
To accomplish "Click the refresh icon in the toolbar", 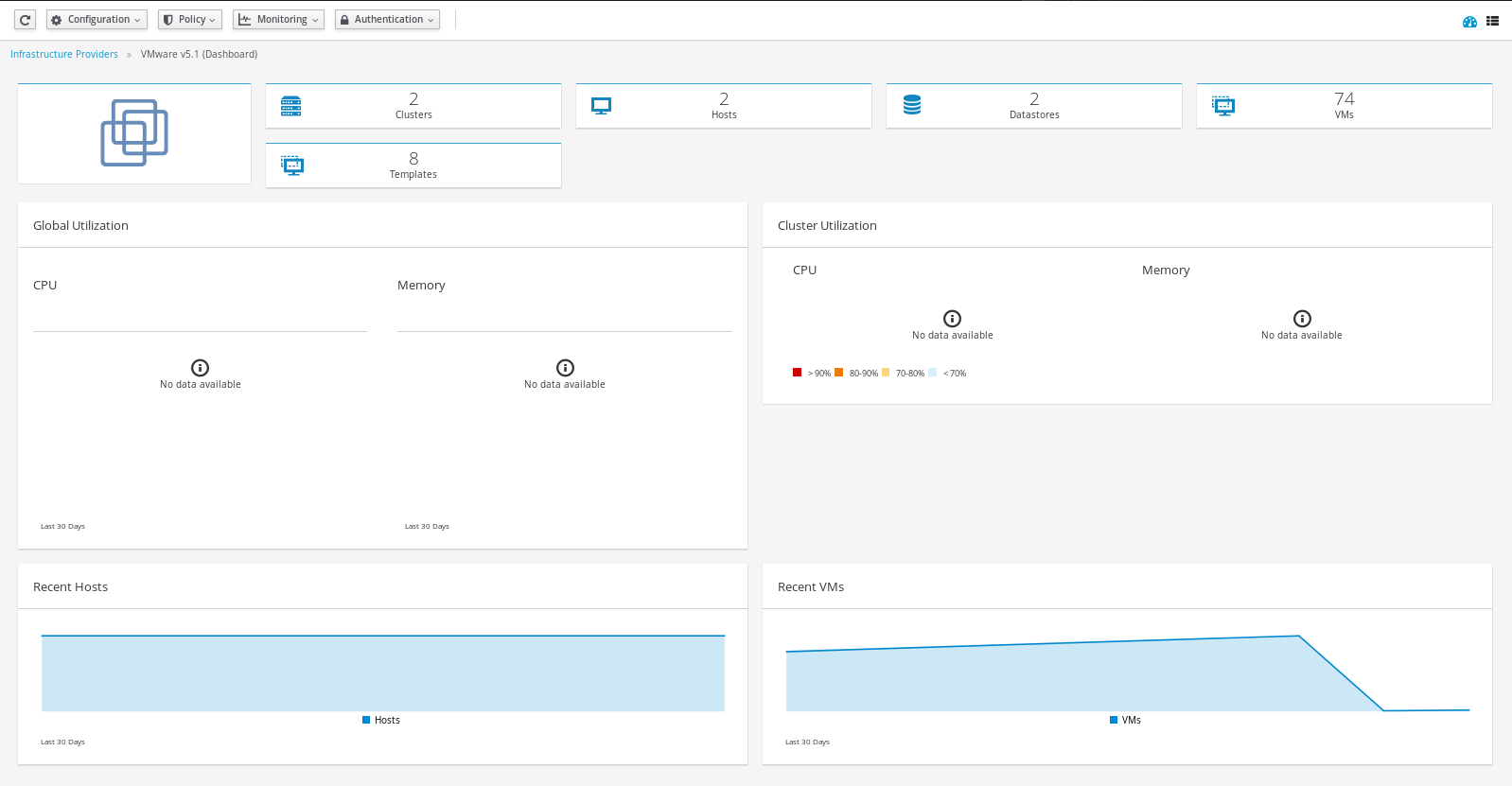I will pyautogui.click(x=26, y=20).
